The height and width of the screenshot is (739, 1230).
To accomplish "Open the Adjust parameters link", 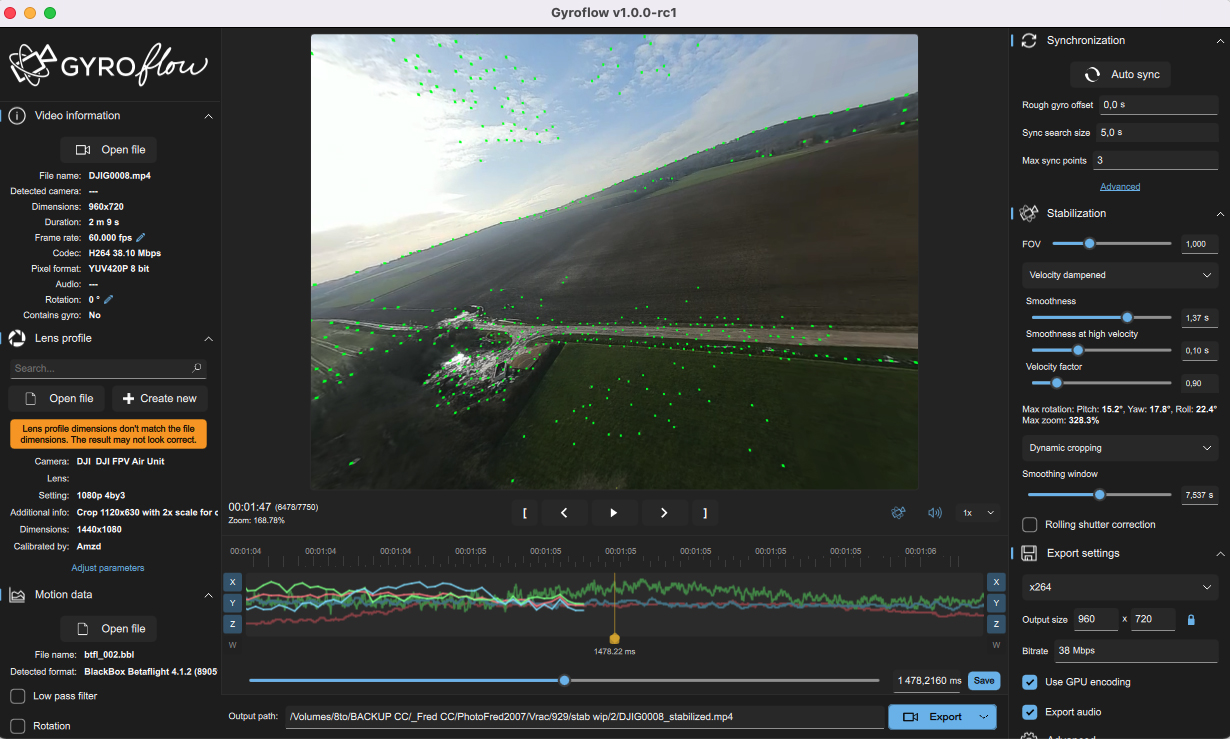I will click(108, 568).
